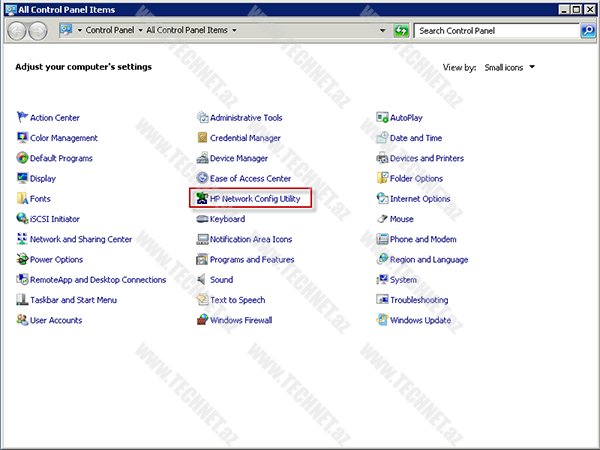Open the Windows Update icon

coord(382,320)
